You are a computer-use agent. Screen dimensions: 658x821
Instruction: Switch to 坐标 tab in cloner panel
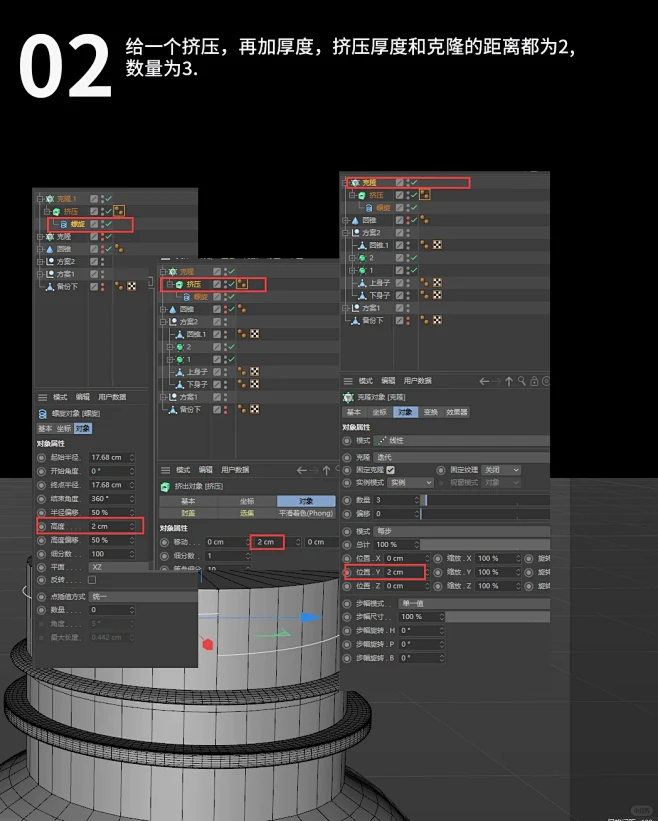380,413
